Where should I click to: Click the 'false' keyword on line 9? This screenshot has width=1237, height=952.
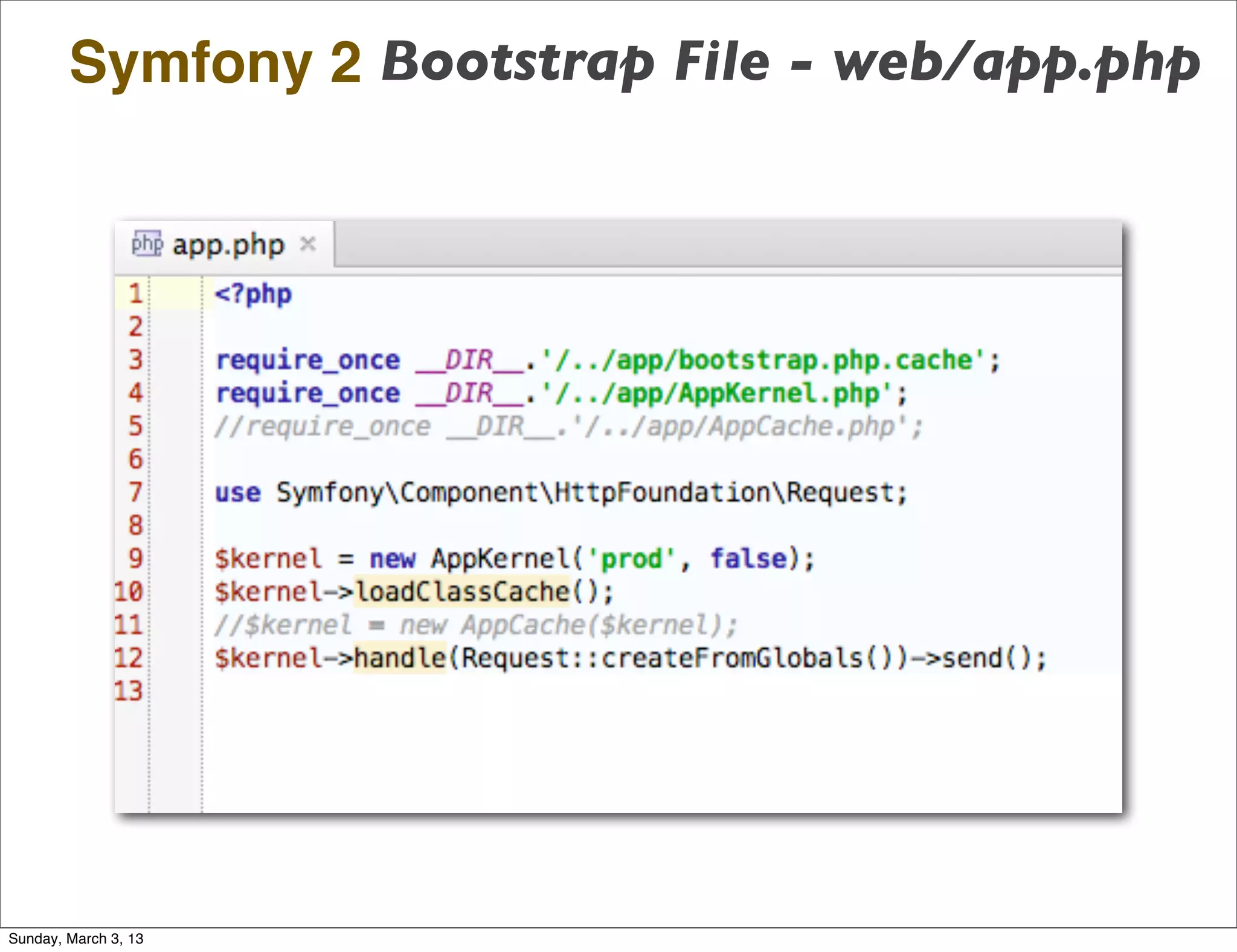coord(749,559)
